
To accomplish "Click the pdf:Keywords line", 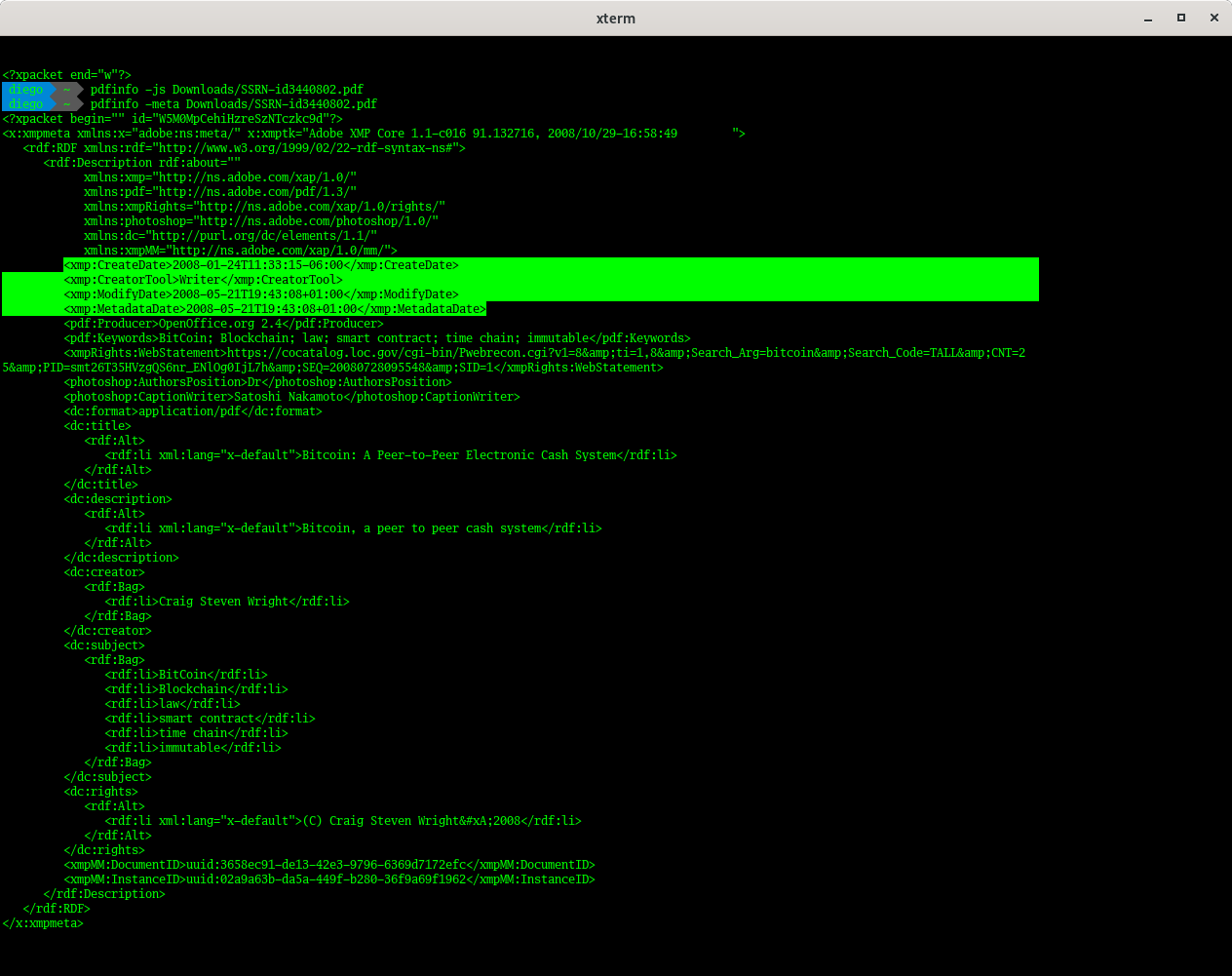I will 377,338.
